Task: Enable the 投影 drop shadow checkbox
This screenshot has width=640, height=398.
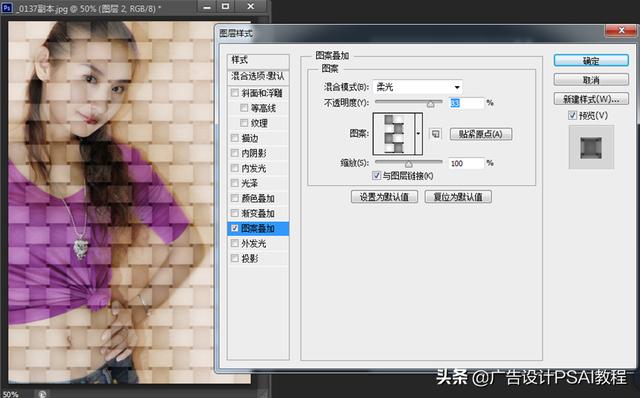Action: point(235,258)
